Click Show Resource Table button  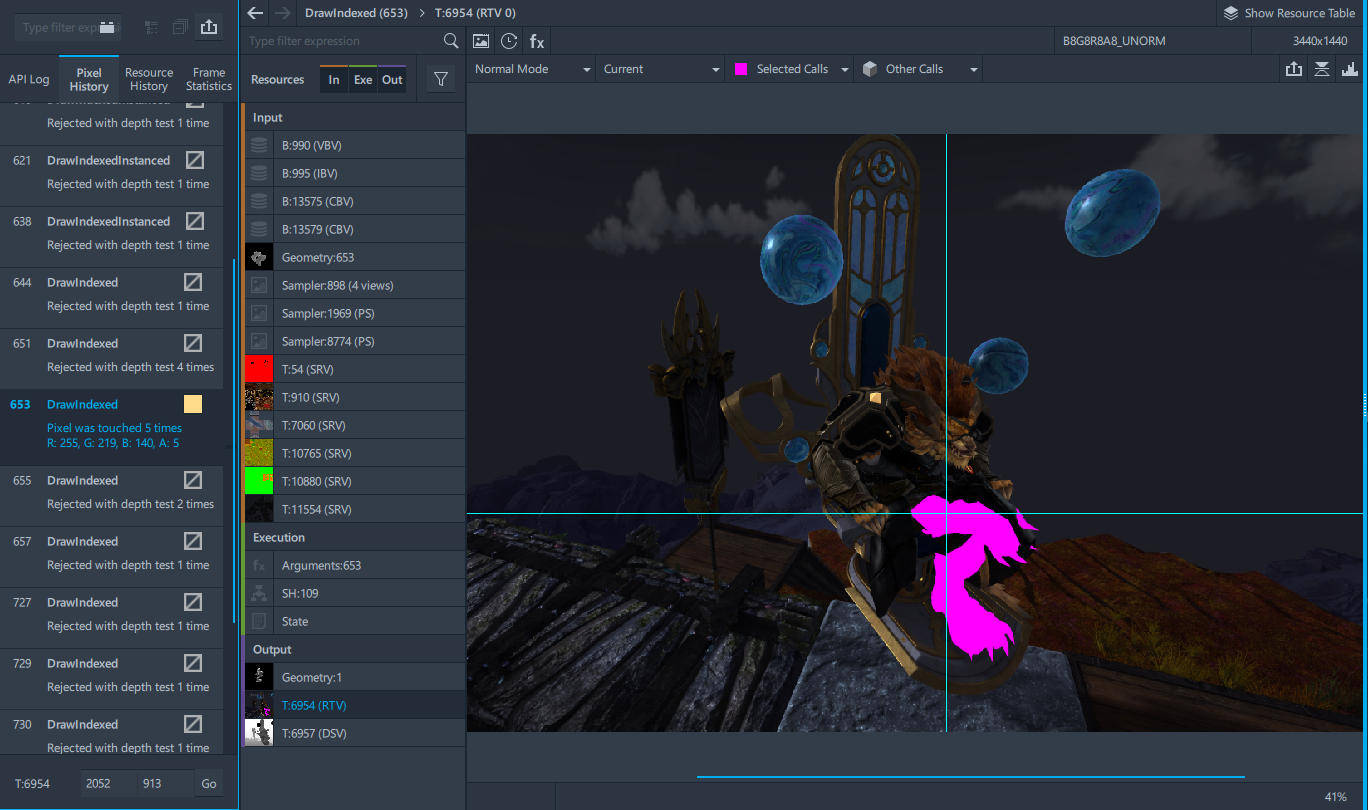tap(1290, 13)
